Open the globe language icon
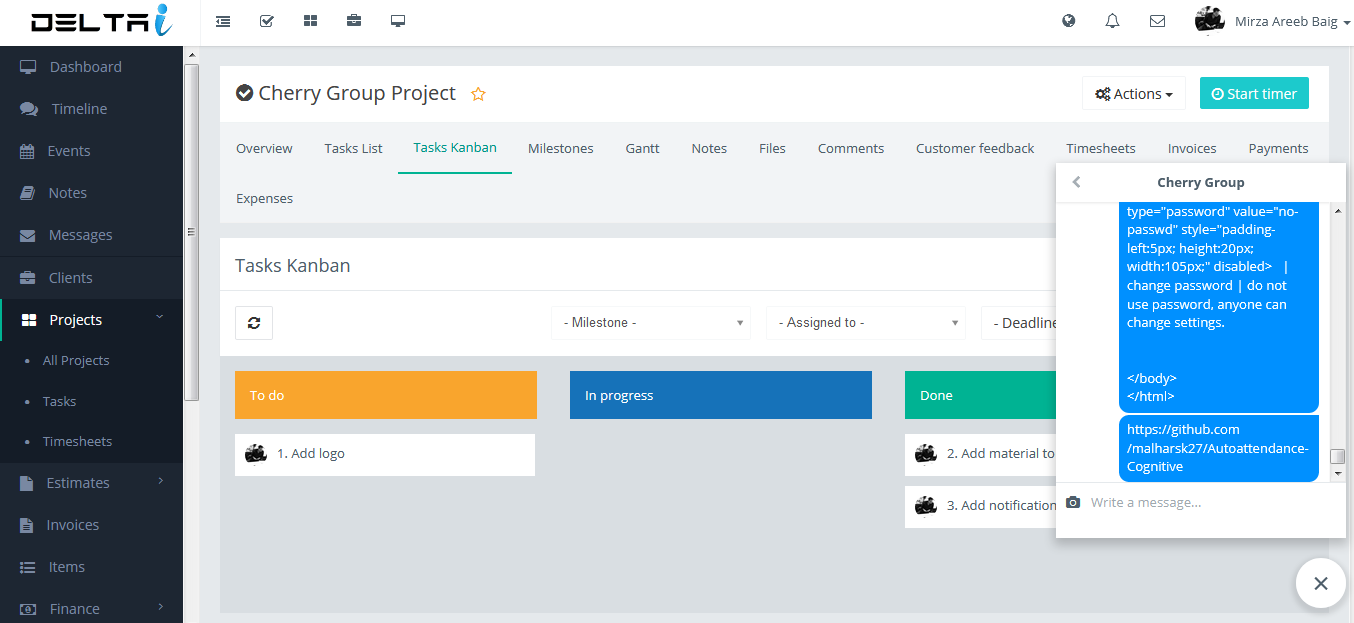The height and width of the screenshot is (623, 1354). (1069, 21)
